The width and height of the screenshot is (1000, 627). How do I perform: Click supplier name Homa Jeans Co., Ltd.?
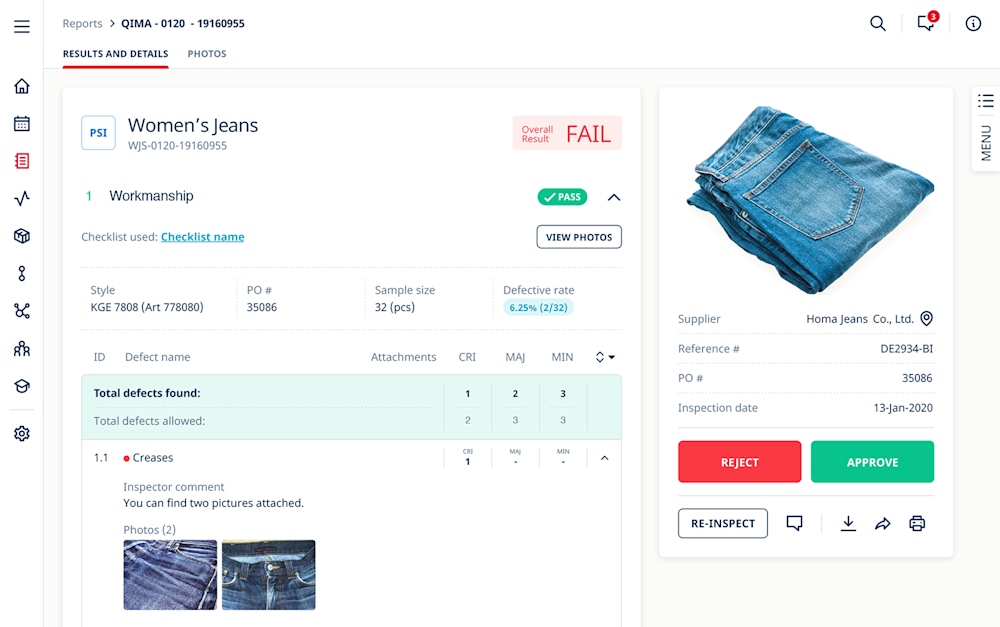click(860, 318)
